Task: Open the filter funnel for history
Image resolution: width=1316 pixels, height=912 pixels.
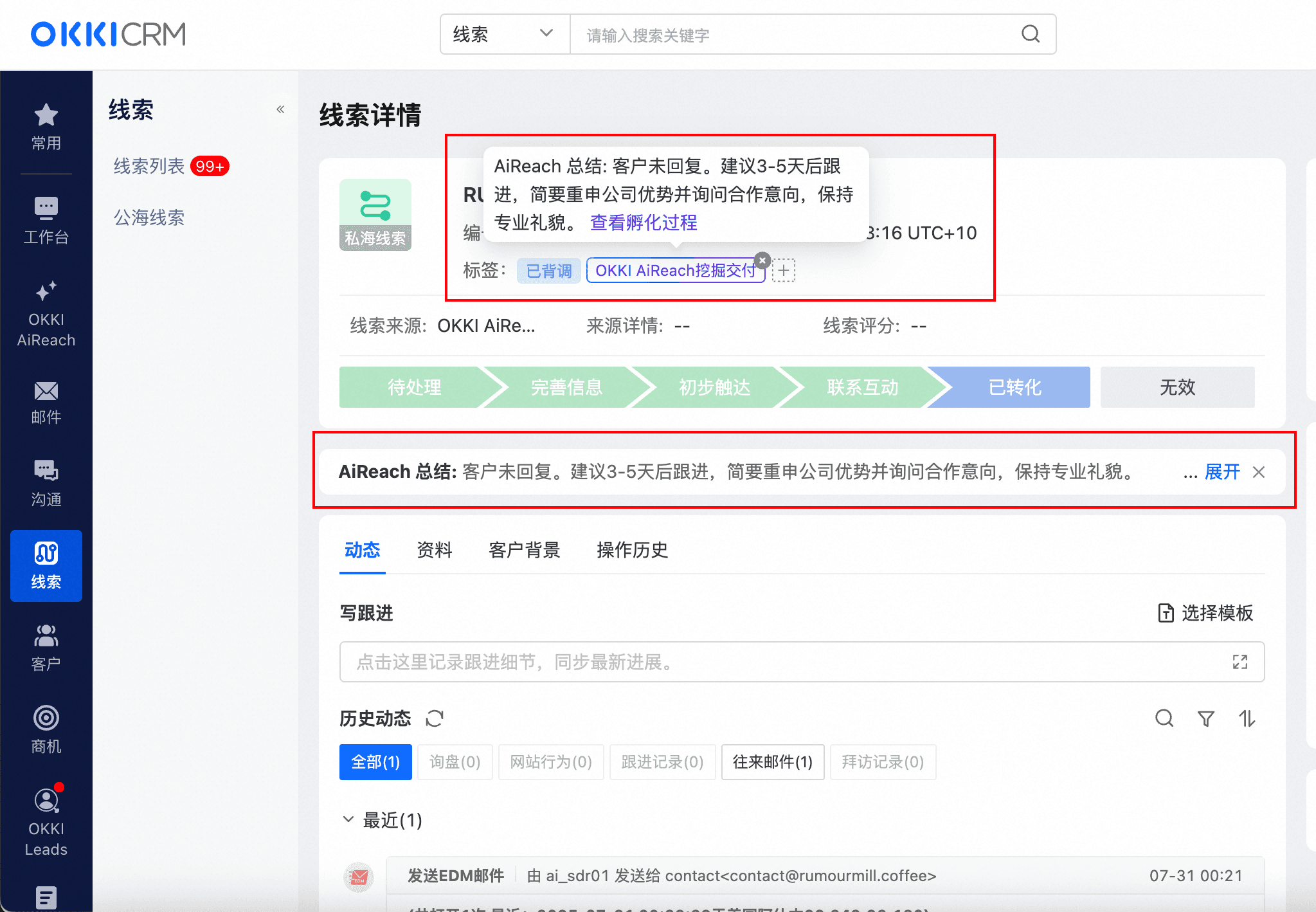Action: 1206,718
